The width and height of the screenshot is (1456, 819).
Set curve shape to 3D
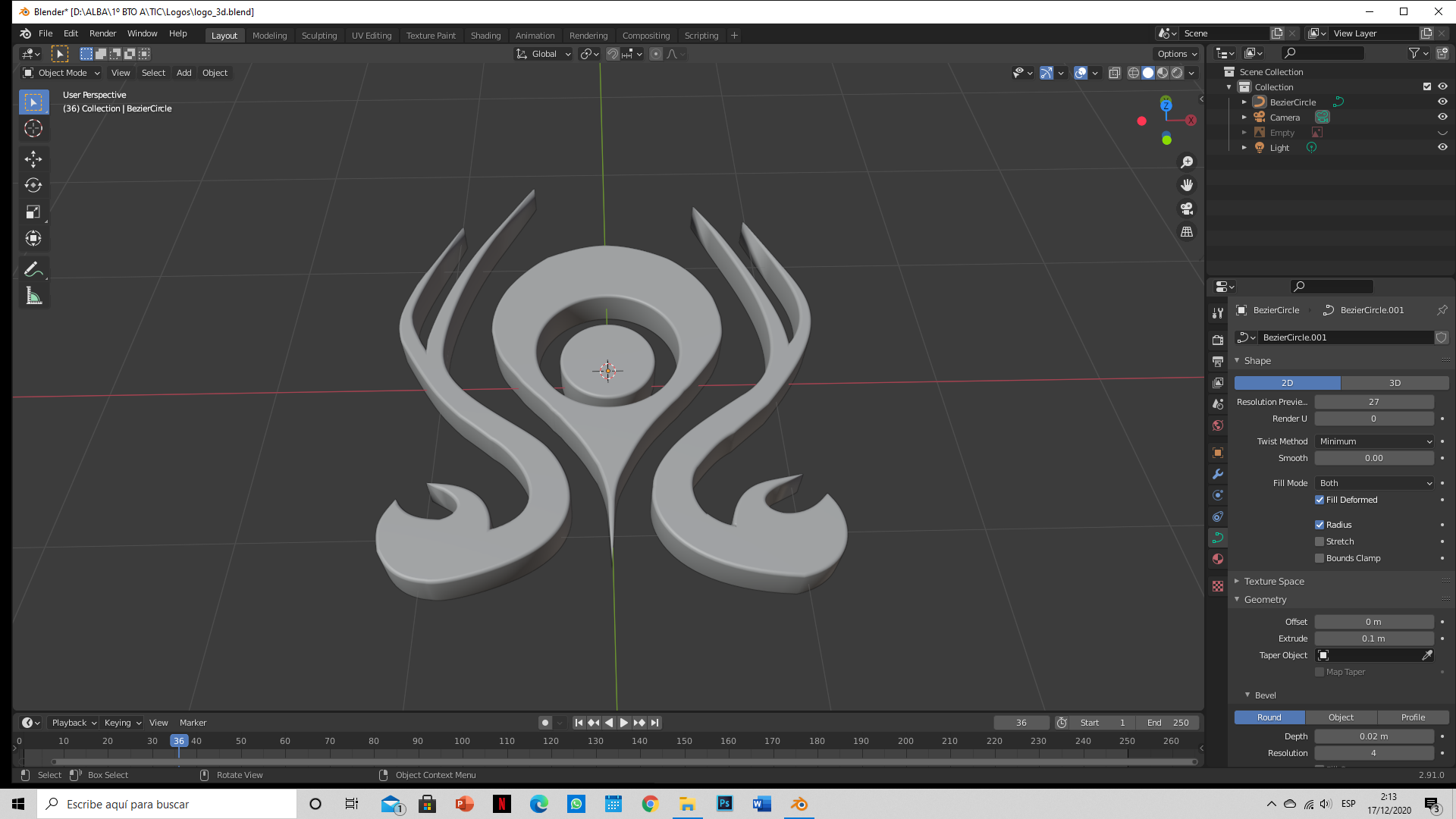click(x=1395, y=383)
